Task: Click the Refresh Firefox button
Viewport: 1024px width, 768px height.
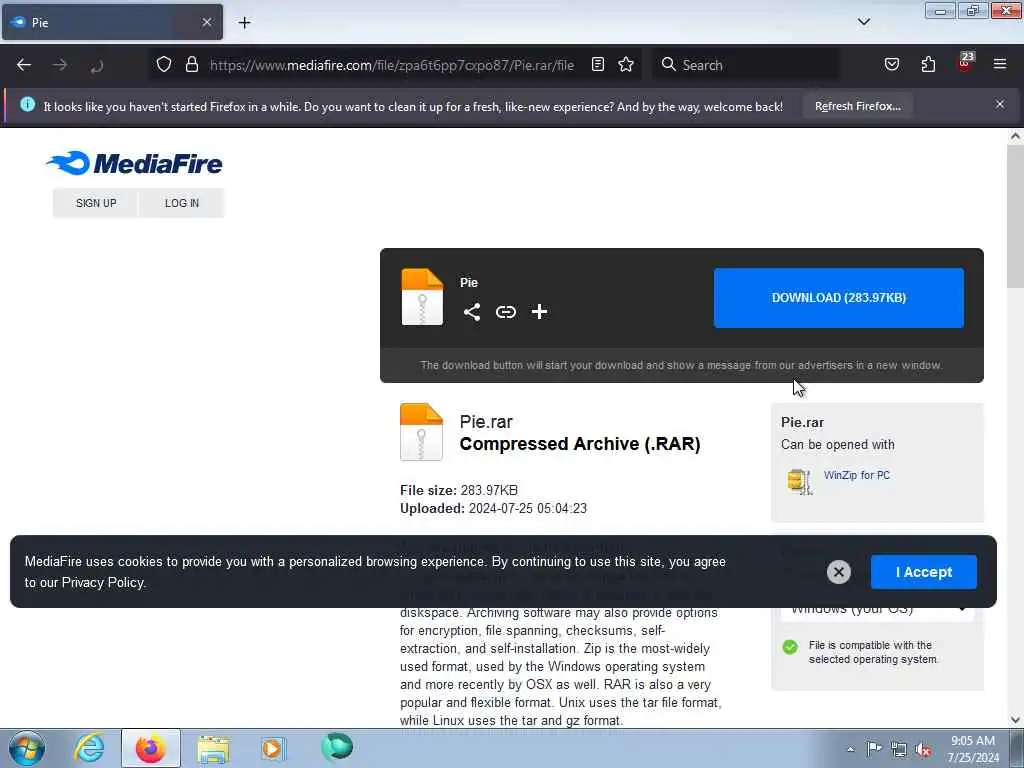Action: pyautogui.click(x=857, y=106)
